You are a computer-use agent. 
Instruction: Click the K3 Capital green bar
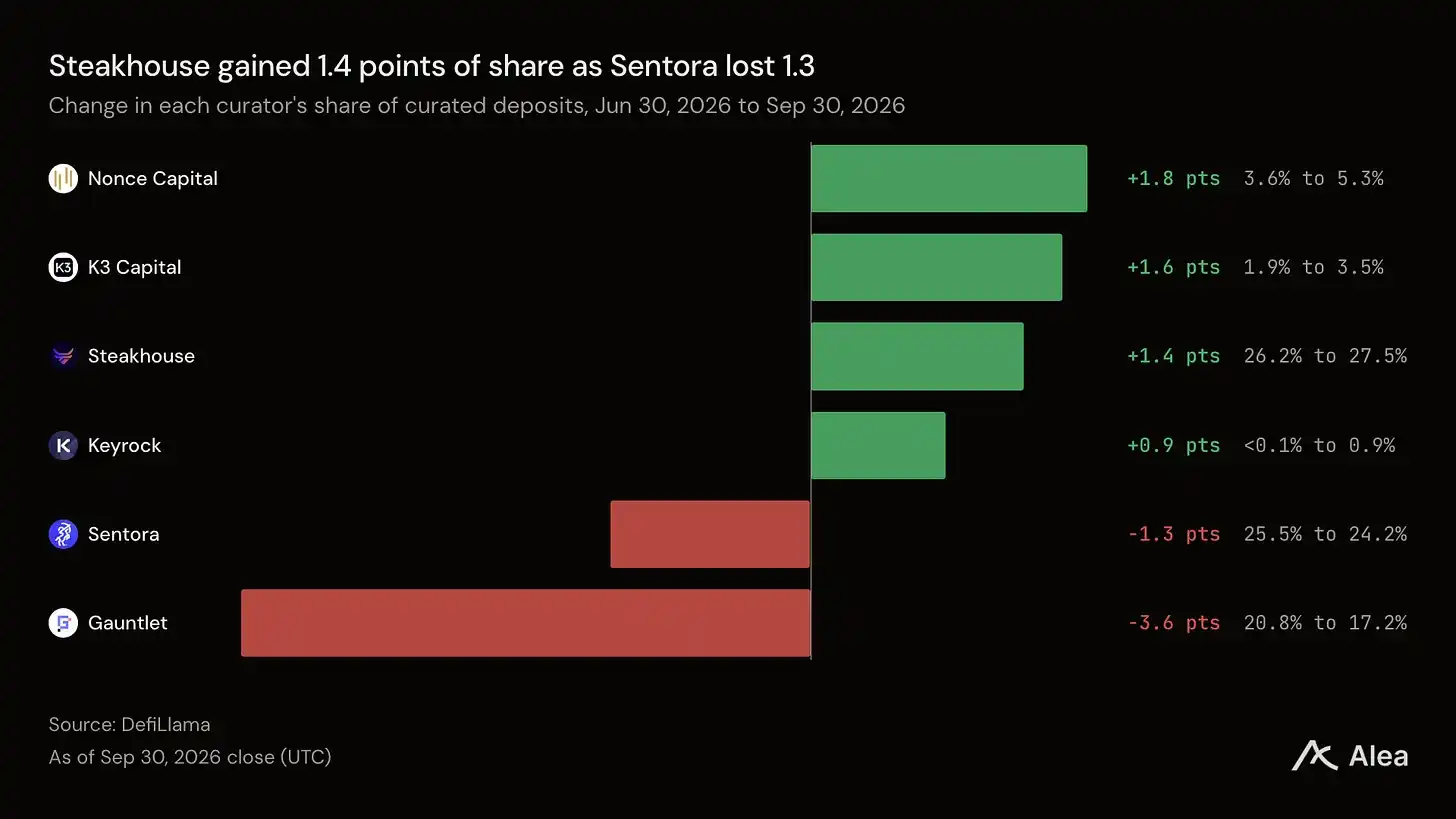[936, 267]
